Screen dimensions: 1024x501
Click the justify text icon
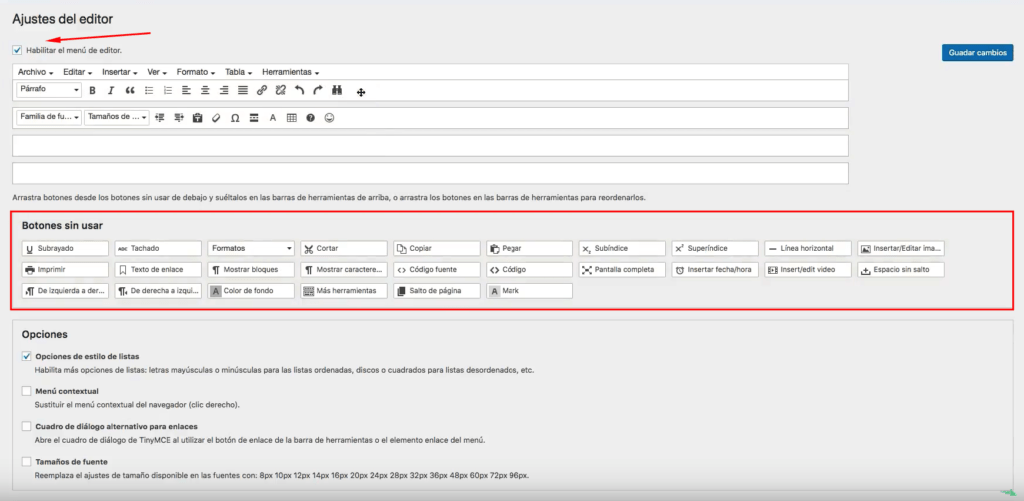[x=243, y=91]
